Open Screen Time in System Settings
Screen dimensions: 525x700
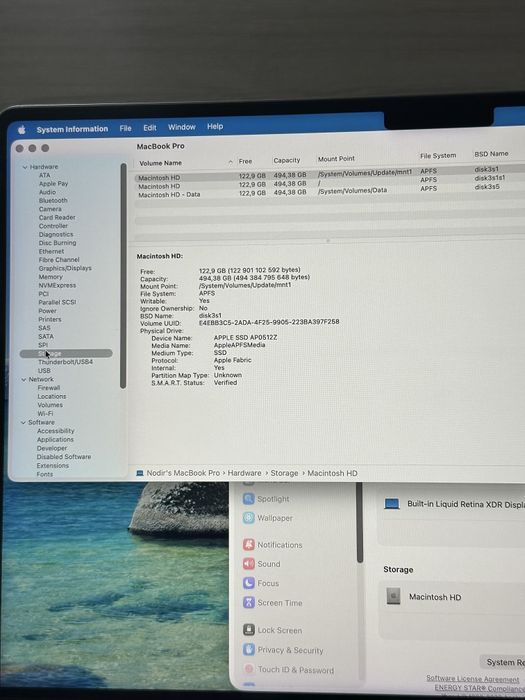(x=273, y=603)
